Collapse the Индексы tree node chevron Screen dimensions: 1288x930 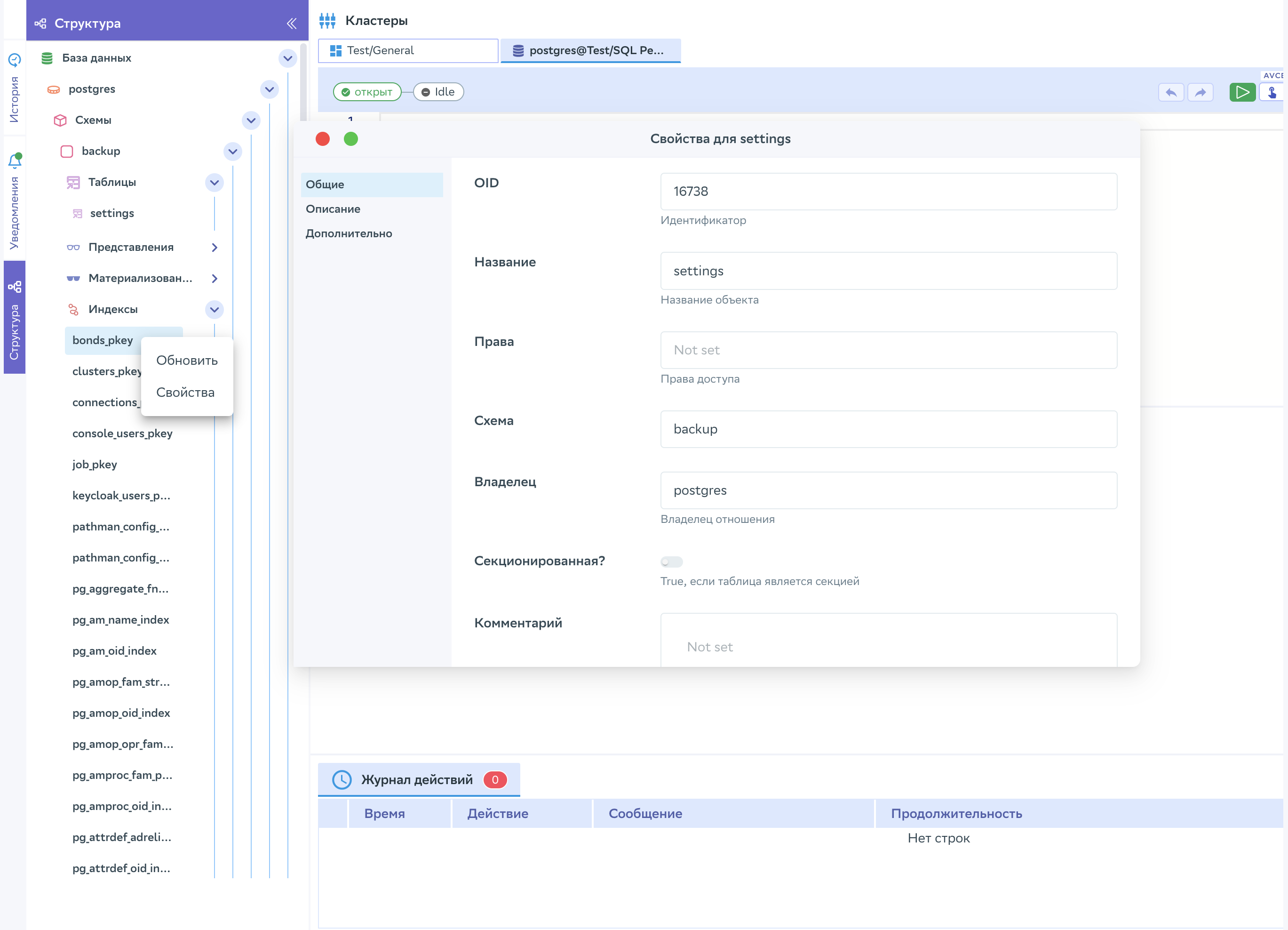[x=214, y=310]
